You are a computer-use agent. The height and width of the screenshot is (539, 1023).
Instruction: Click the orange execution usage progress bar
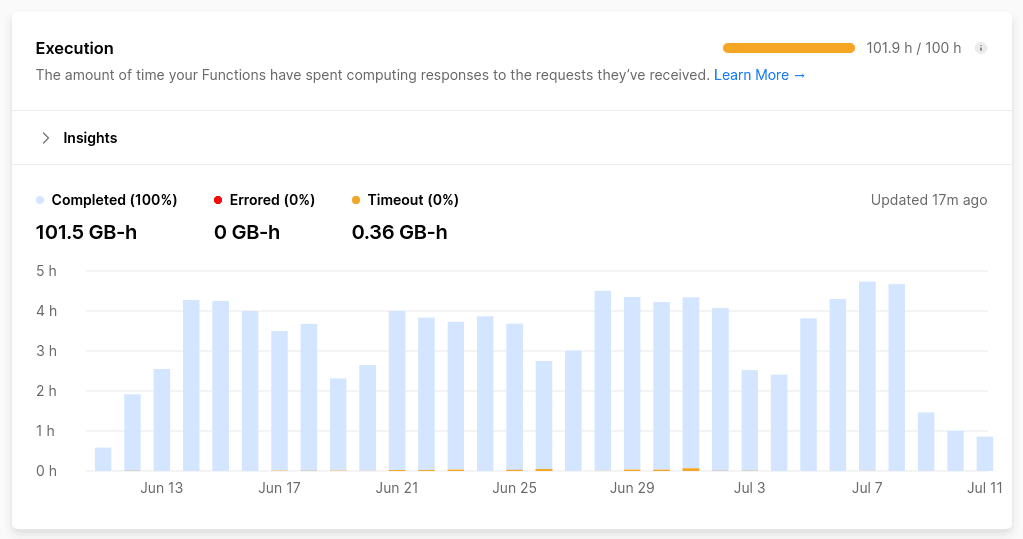click(x=788, y=48)
